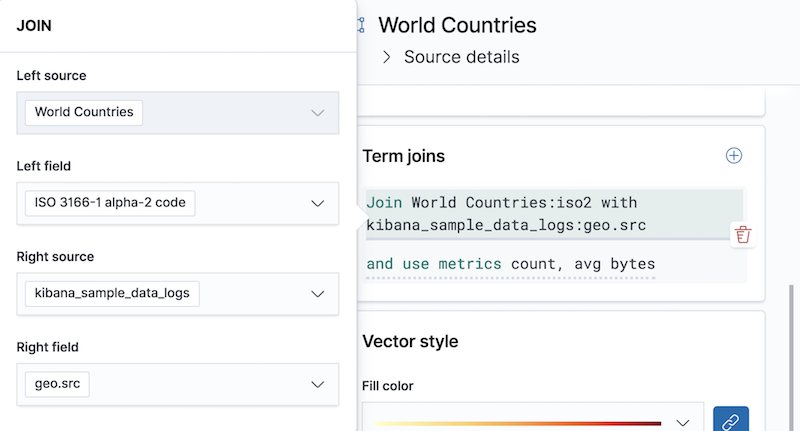Open Left source dropdown arrow

pos(318,112)
